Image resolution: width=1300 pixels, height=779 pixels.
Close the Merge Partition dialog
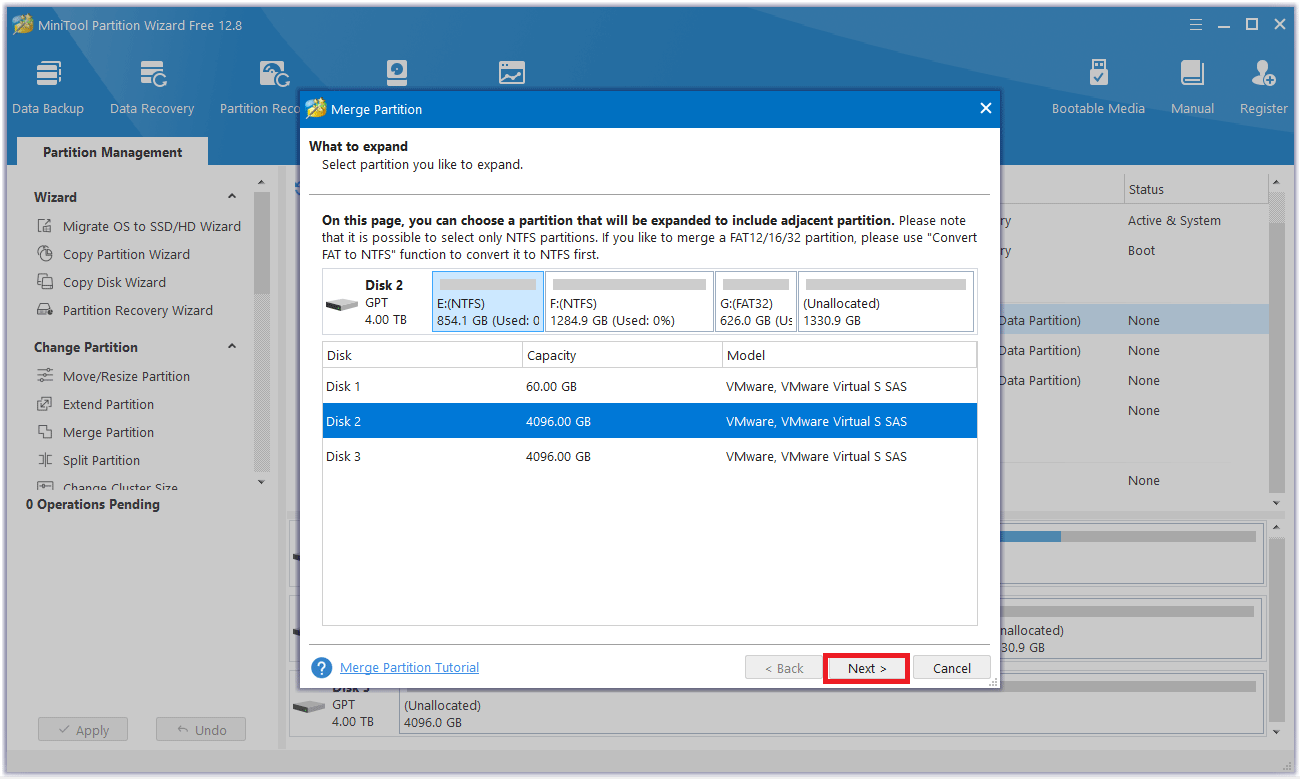(985, 109)
